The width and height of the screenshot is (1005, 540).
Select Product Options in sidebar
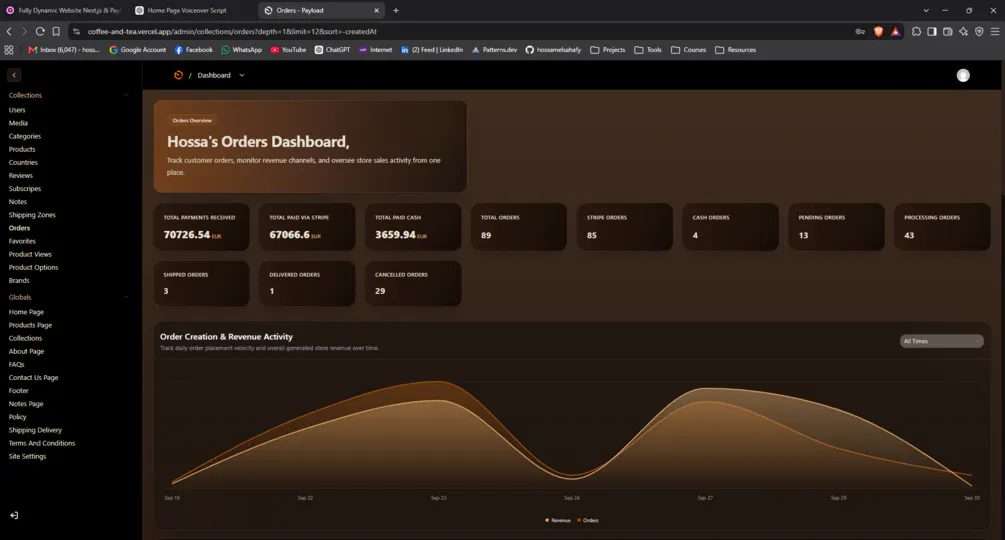pyautogui.click(x=33, y=267)
